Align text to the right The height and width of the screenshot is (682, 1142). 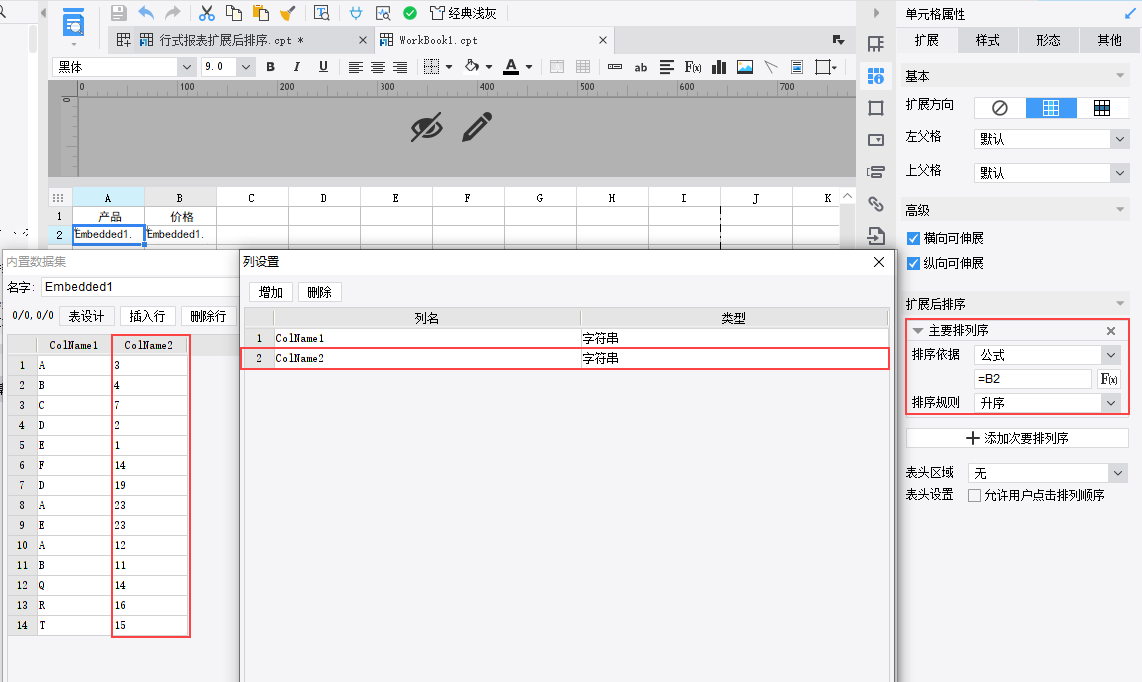point(400,67)
